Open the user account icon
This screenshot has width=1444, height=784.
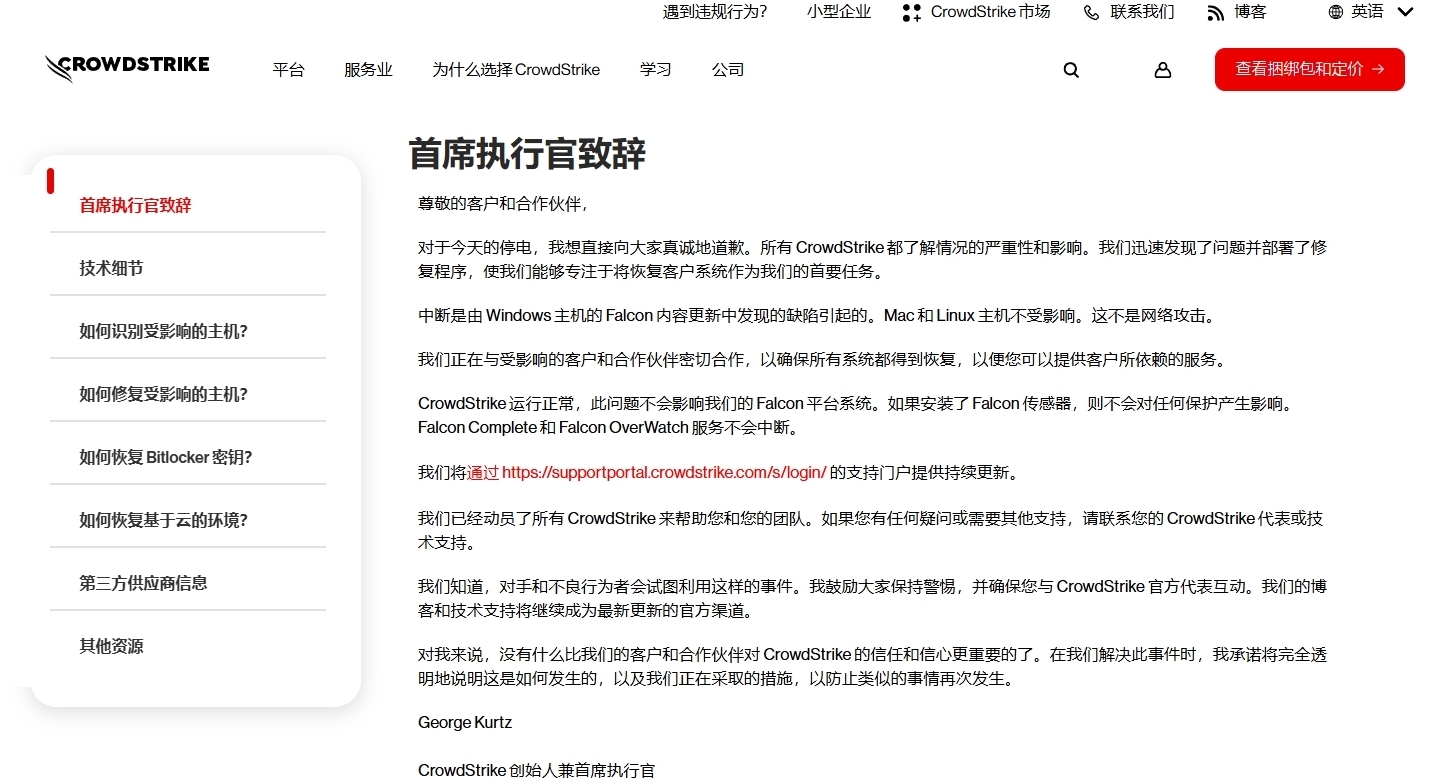click(x=1162, y=70)
